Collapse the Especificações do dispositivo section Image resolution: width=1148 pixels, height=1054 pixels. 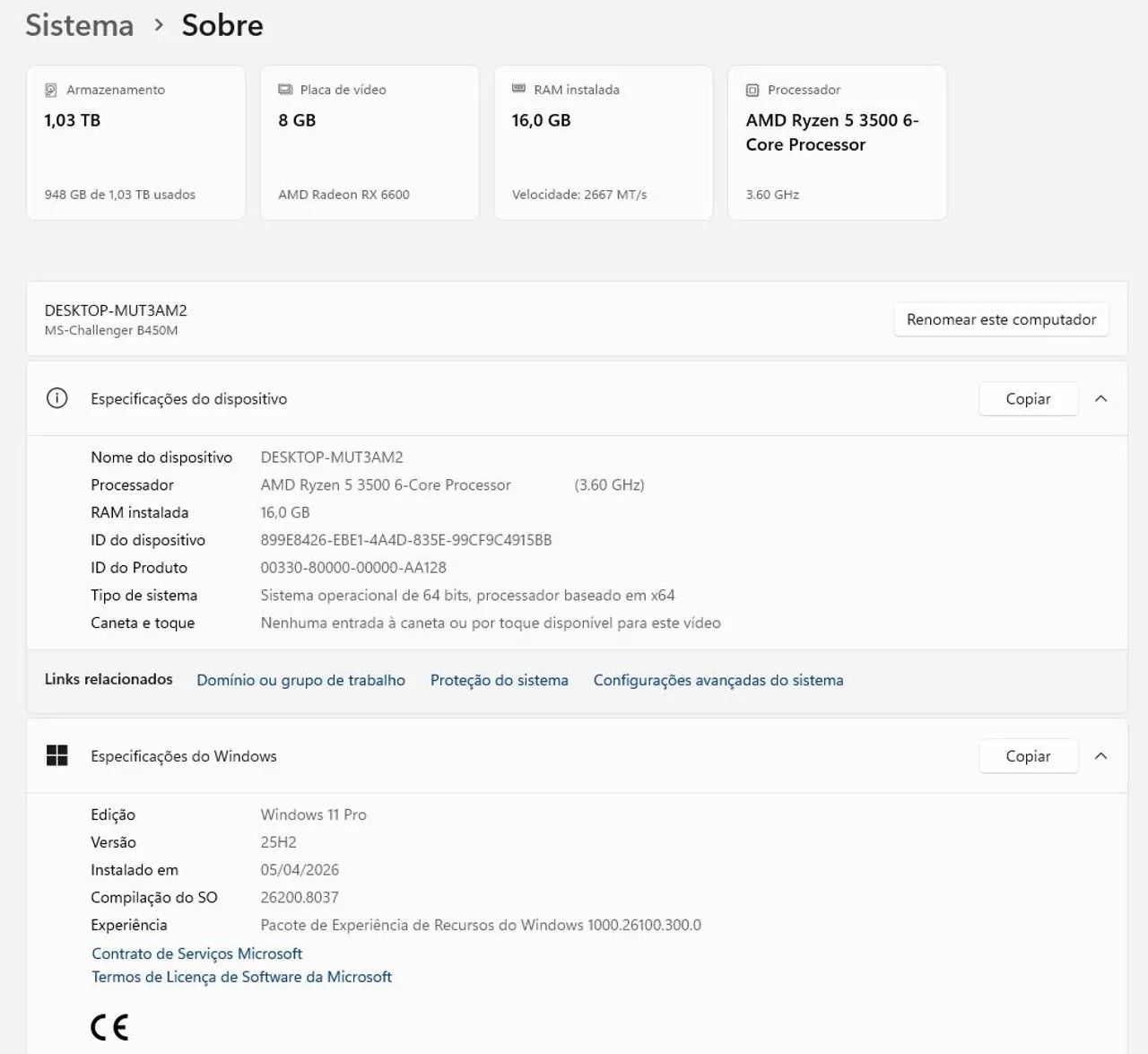coord(1101,398)
